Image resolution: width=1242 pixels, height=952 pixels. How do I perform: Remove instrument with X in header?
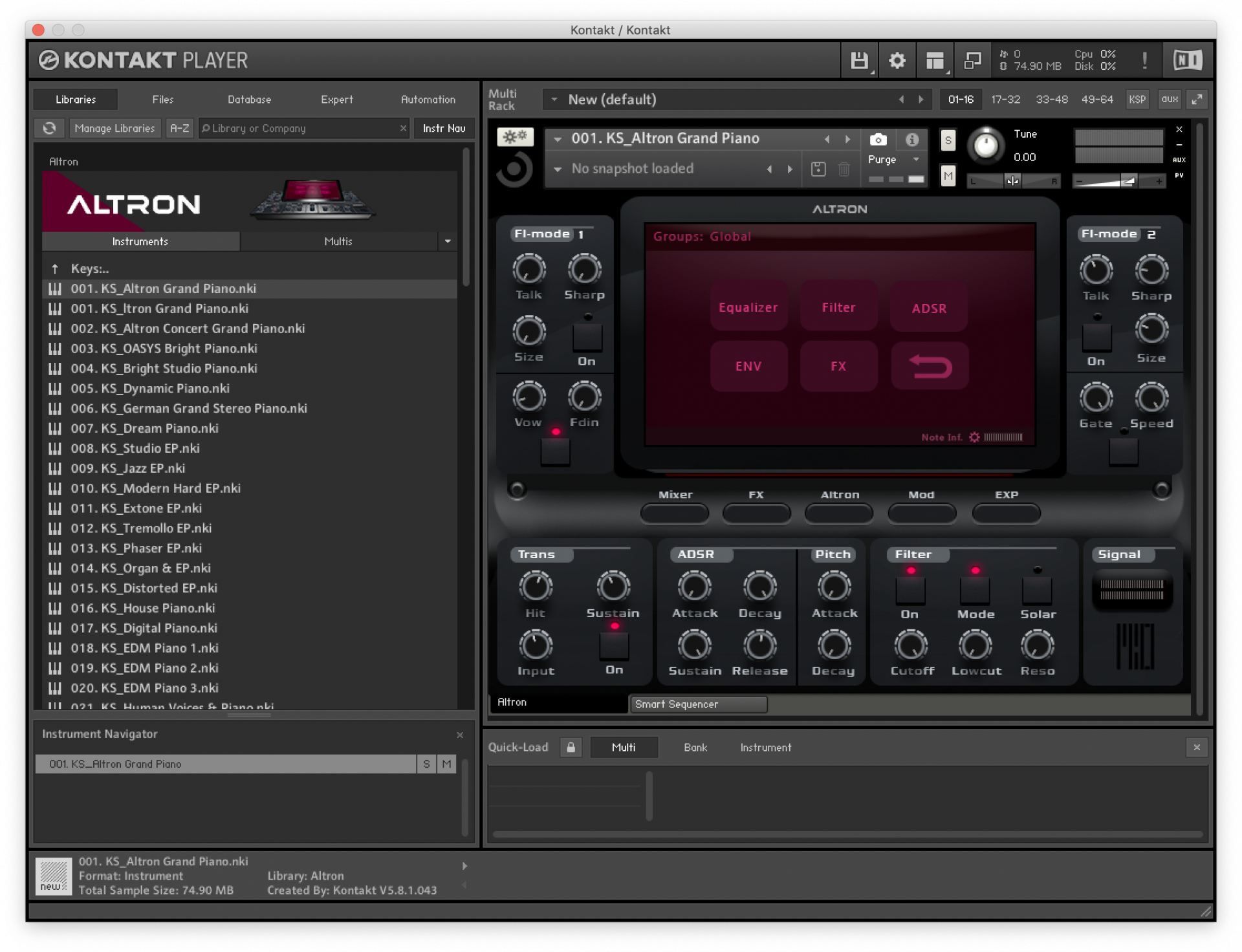1179,129
